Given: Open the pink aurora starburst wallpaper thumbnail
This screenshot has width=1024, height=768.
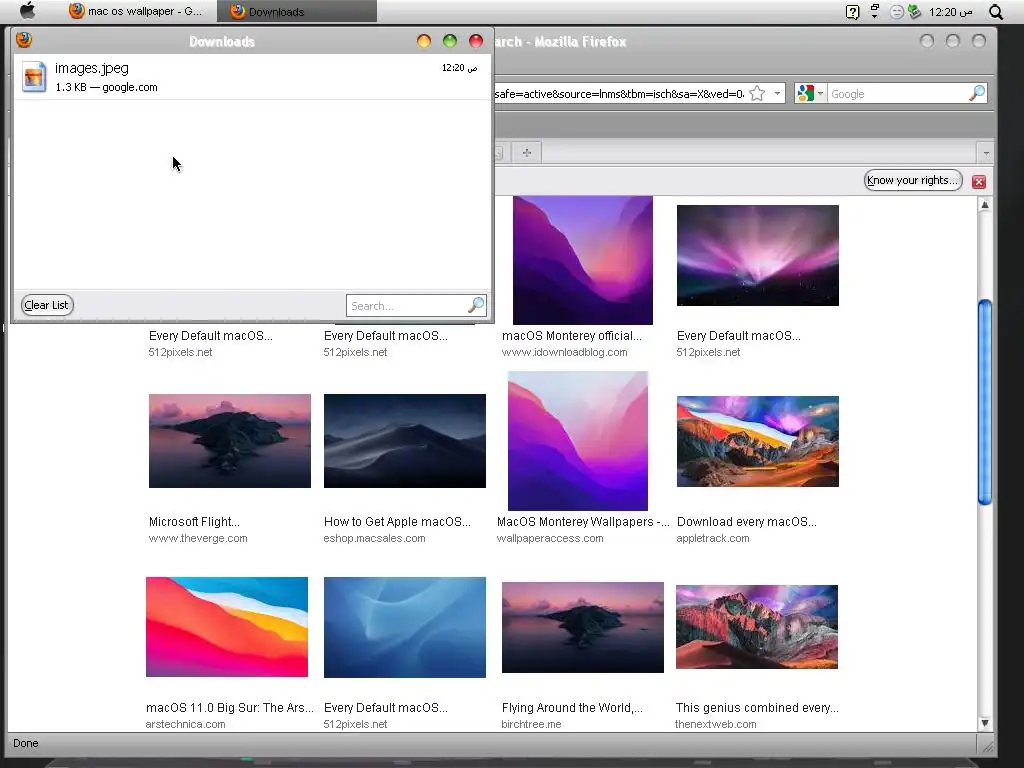Looking at the screenshot, I should (758, 255).
